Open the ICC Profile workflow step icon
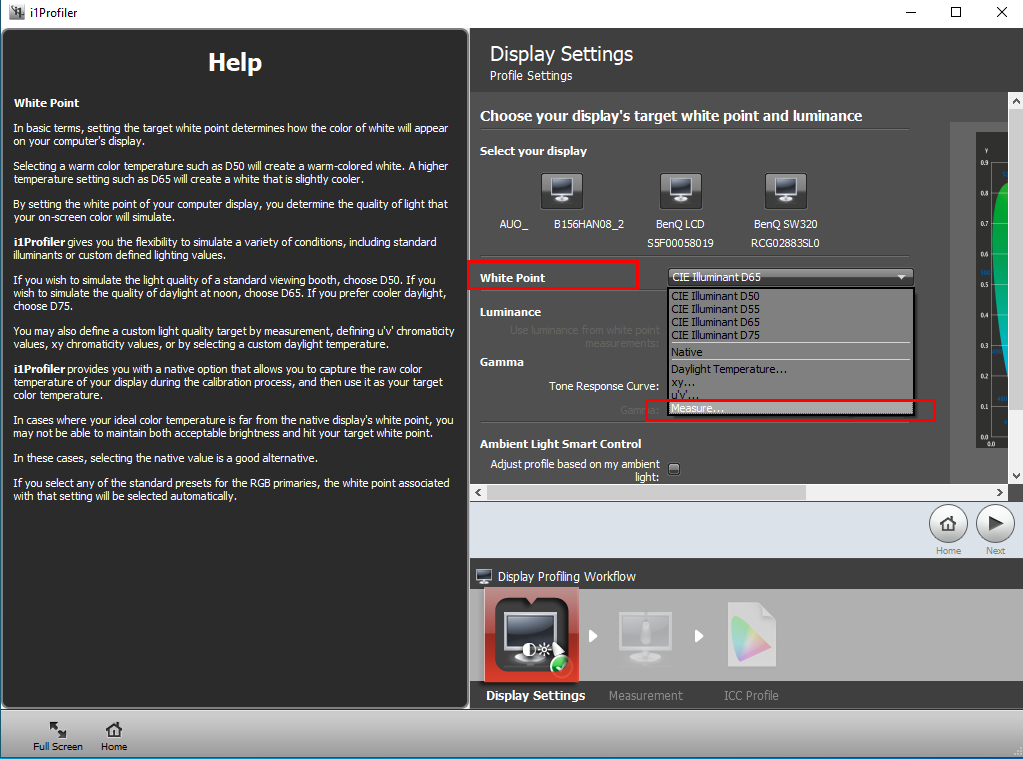1023x759 pixels. click(752, 634)
